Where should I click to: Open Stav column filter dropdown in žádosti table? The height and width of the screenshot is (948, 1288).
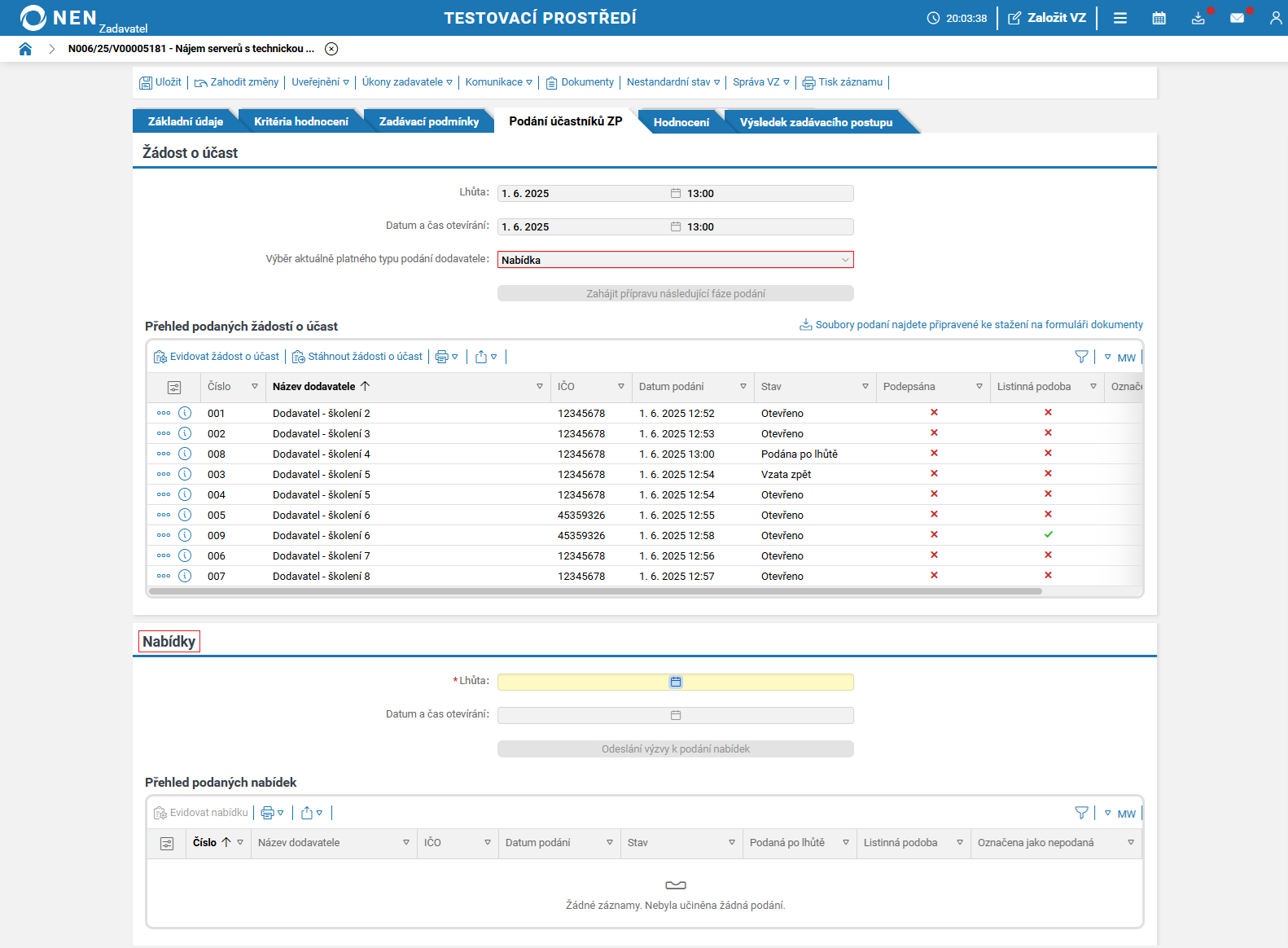(865, 387)
